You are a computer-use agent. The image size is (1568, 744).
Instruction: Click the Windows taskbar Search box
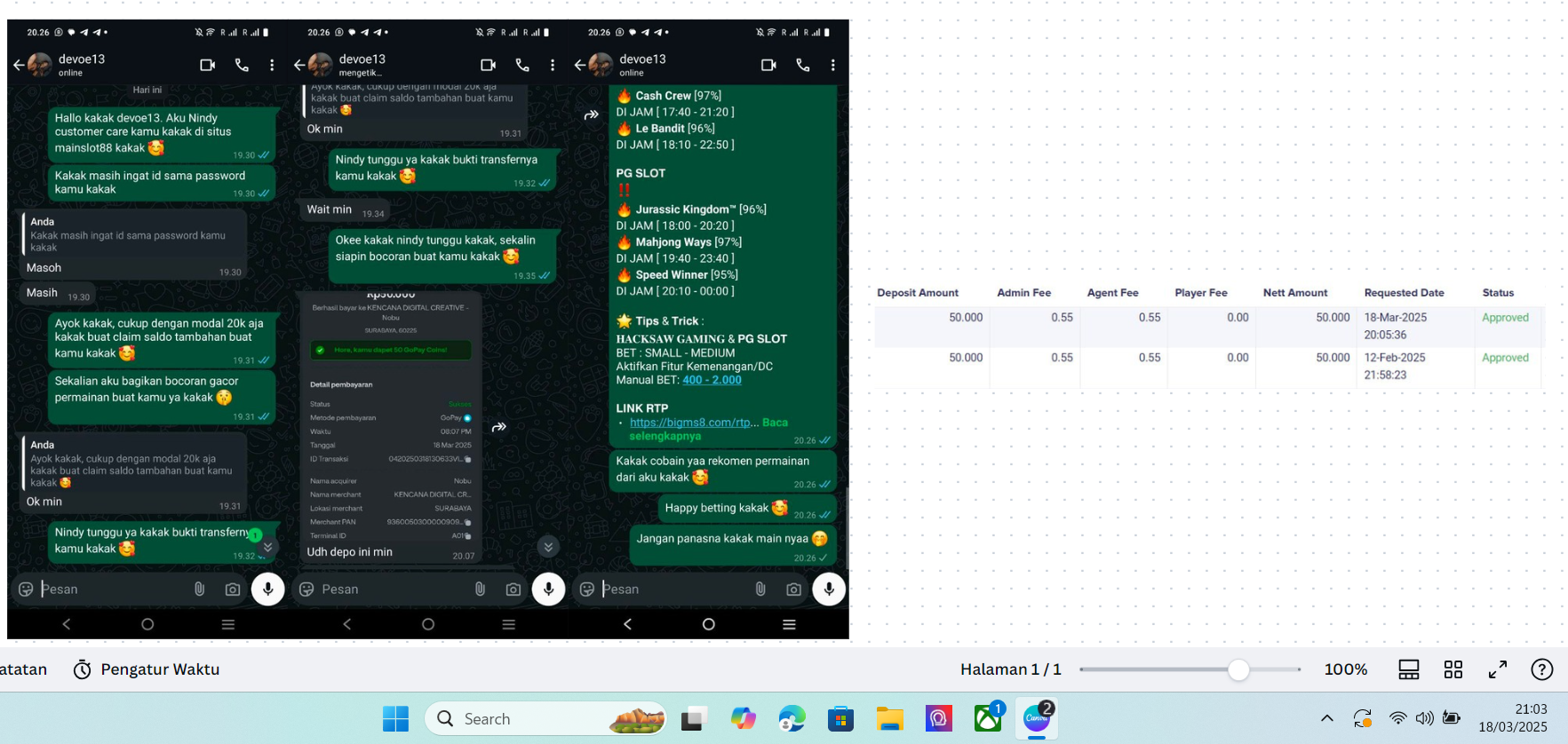(x=546, y=718)
